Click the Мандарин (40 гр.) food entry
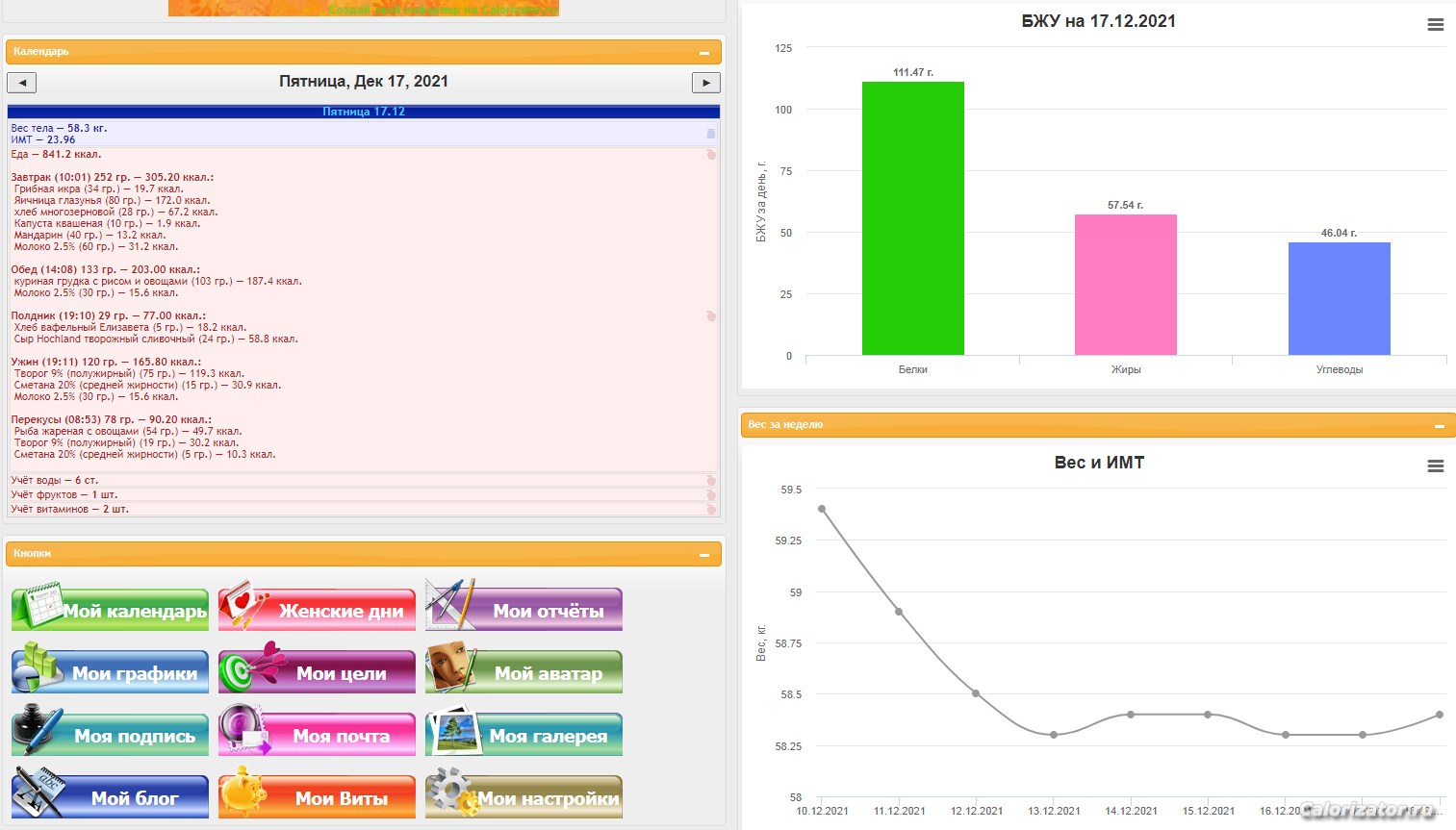Screen dimensions: 1456x830 (89, 235)
